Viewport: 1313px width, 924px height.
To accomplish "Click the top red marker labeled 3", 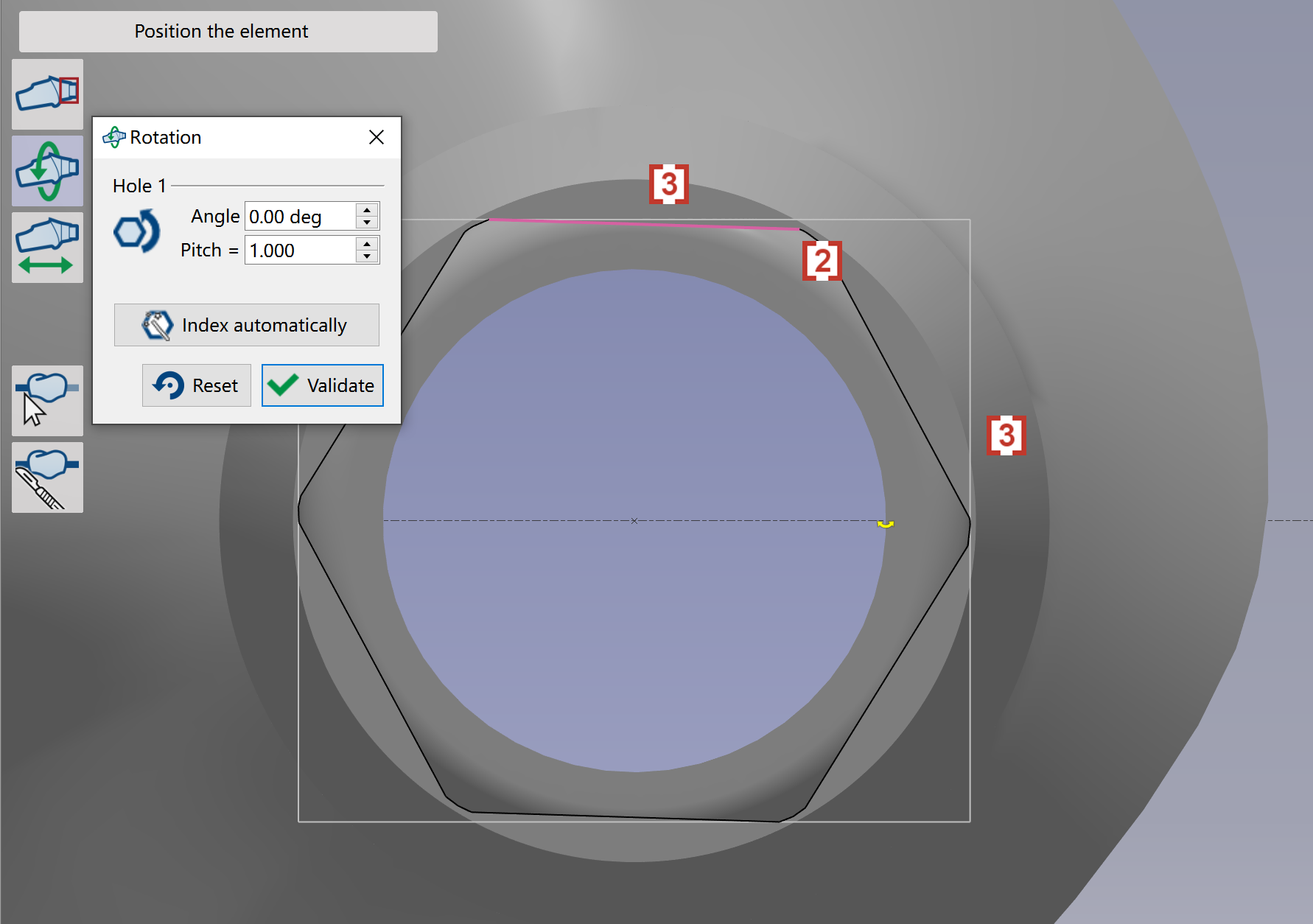I will (669, 184).
